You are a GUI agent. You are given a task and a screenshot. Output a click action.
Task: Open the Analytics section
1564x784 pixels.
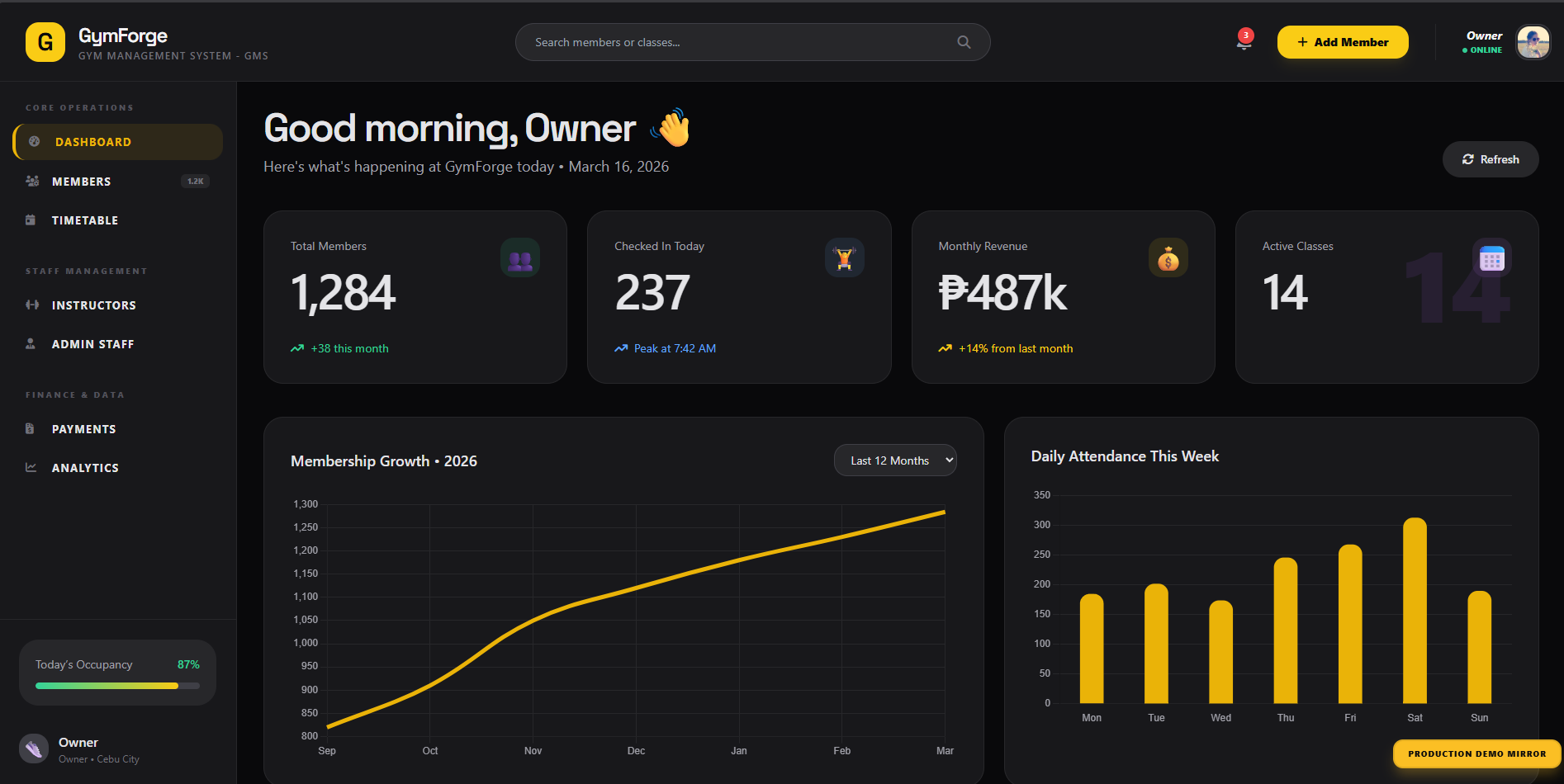[118, 467]
